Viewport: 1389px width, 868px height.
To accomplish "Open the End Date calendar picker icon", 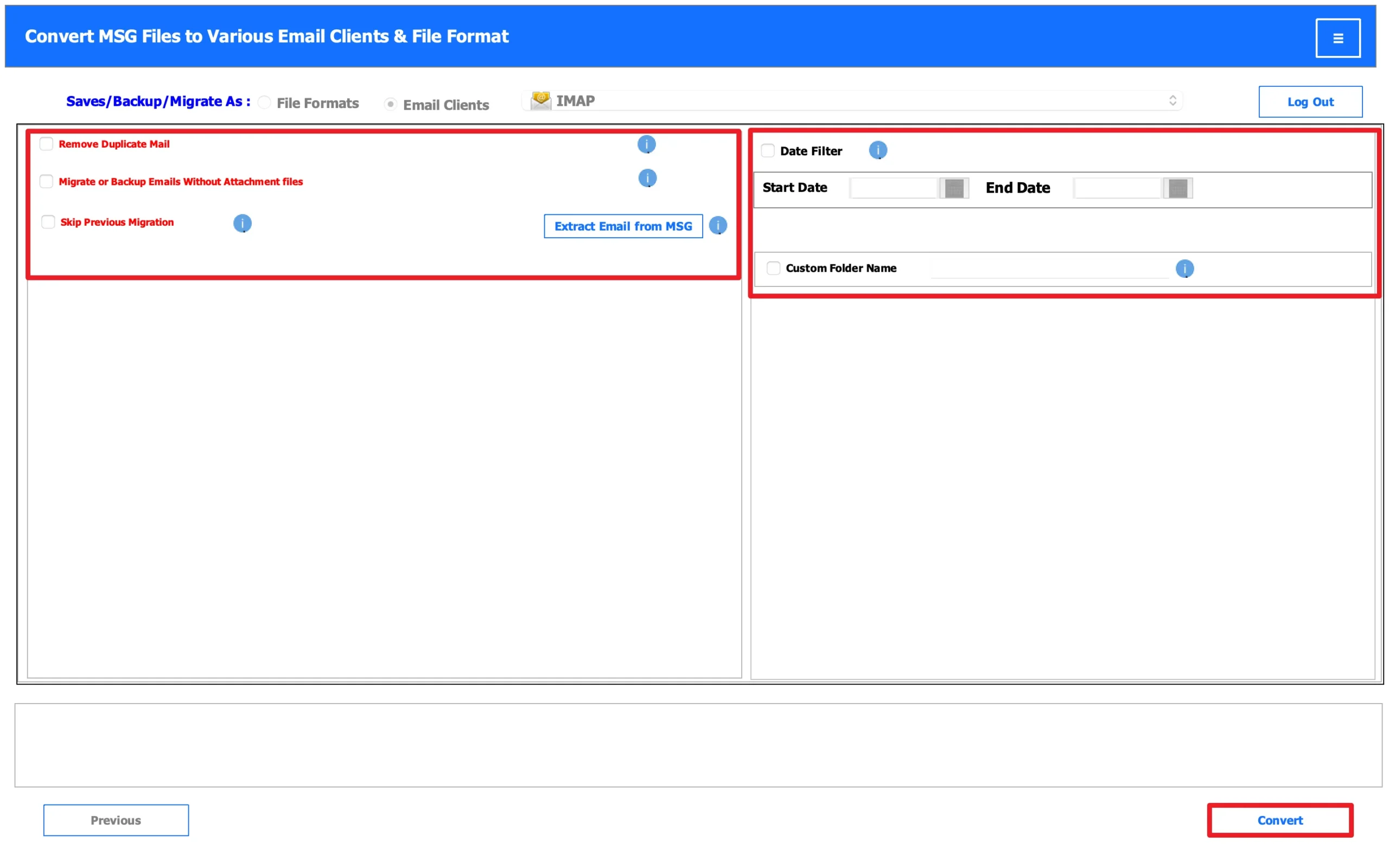I will tap(1178, 188).
